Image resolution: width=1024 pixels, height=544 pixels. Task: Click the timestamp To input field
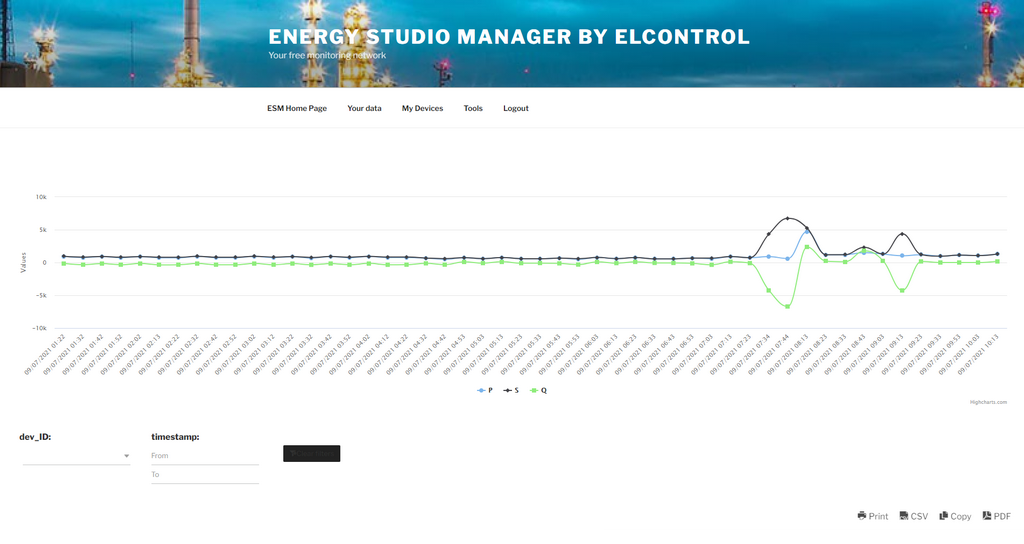[204, 475]
